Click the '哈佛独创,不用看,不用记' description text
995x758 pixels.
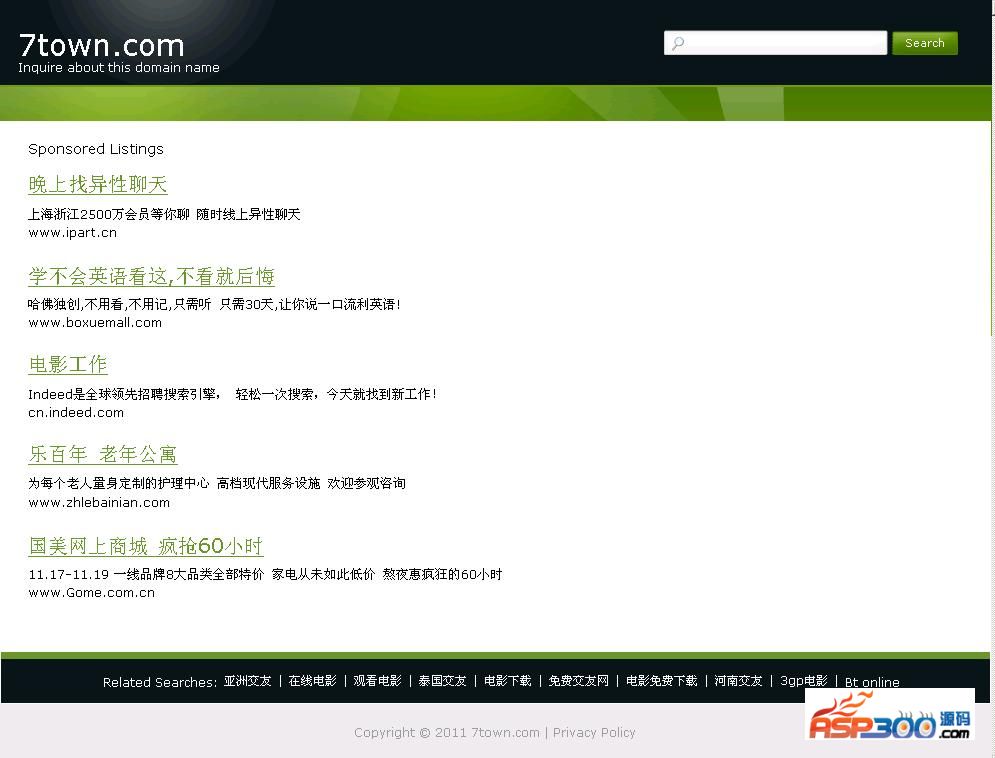[x=119, y=304]
